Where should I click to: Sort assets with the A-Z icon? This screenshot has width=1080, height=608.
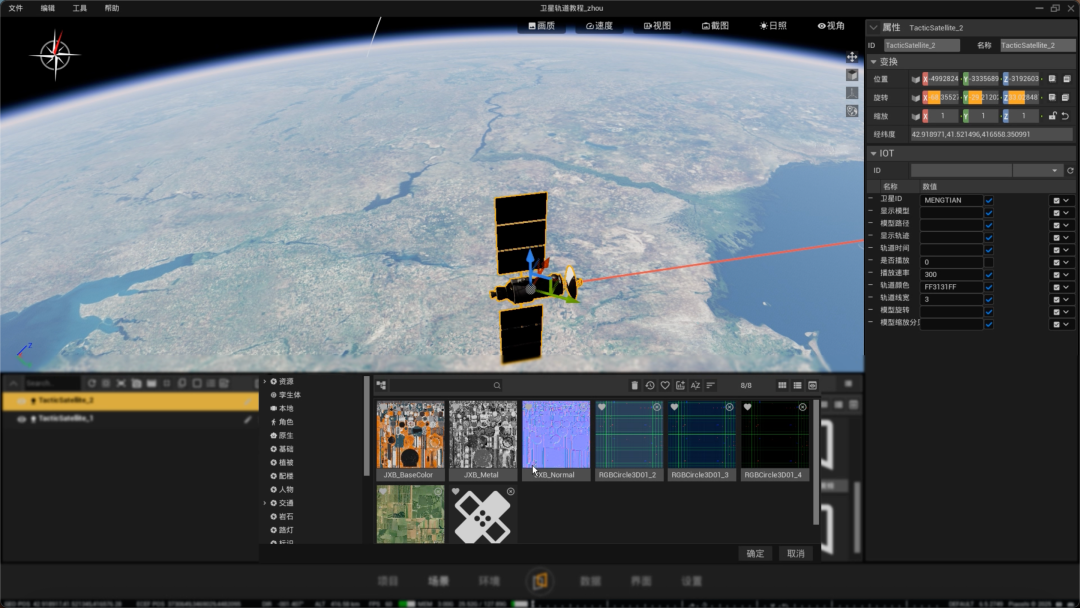coord(695,386)
